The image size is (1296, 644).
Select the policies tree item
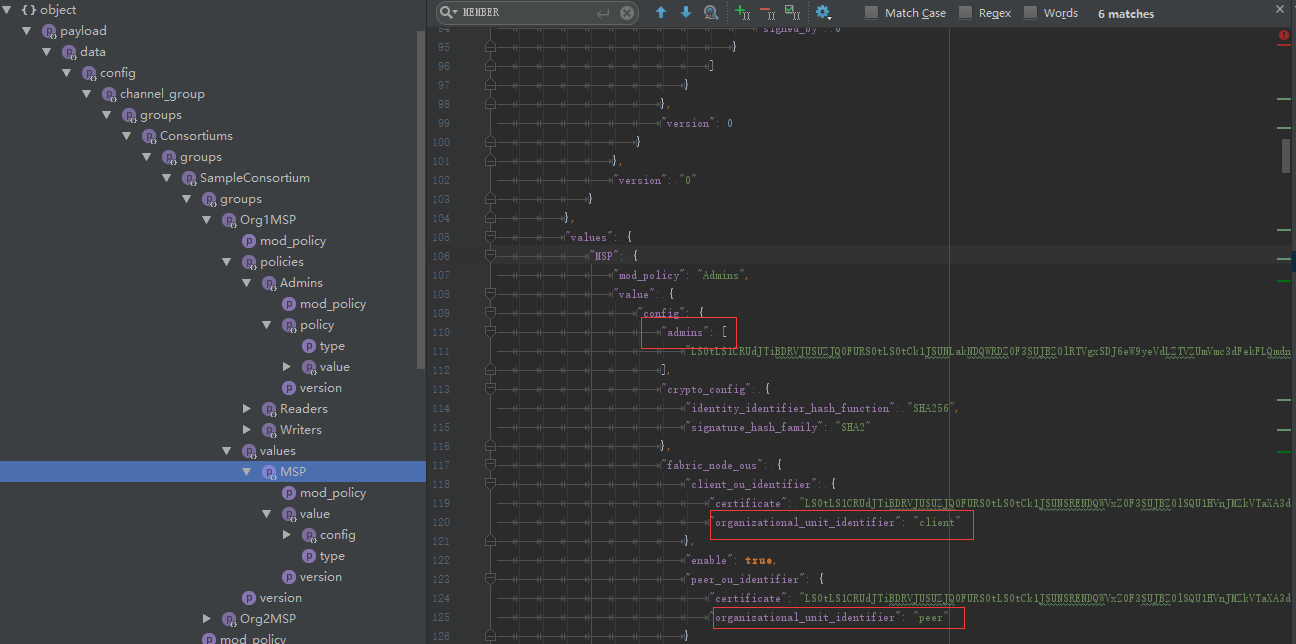[x=282, y=262]
